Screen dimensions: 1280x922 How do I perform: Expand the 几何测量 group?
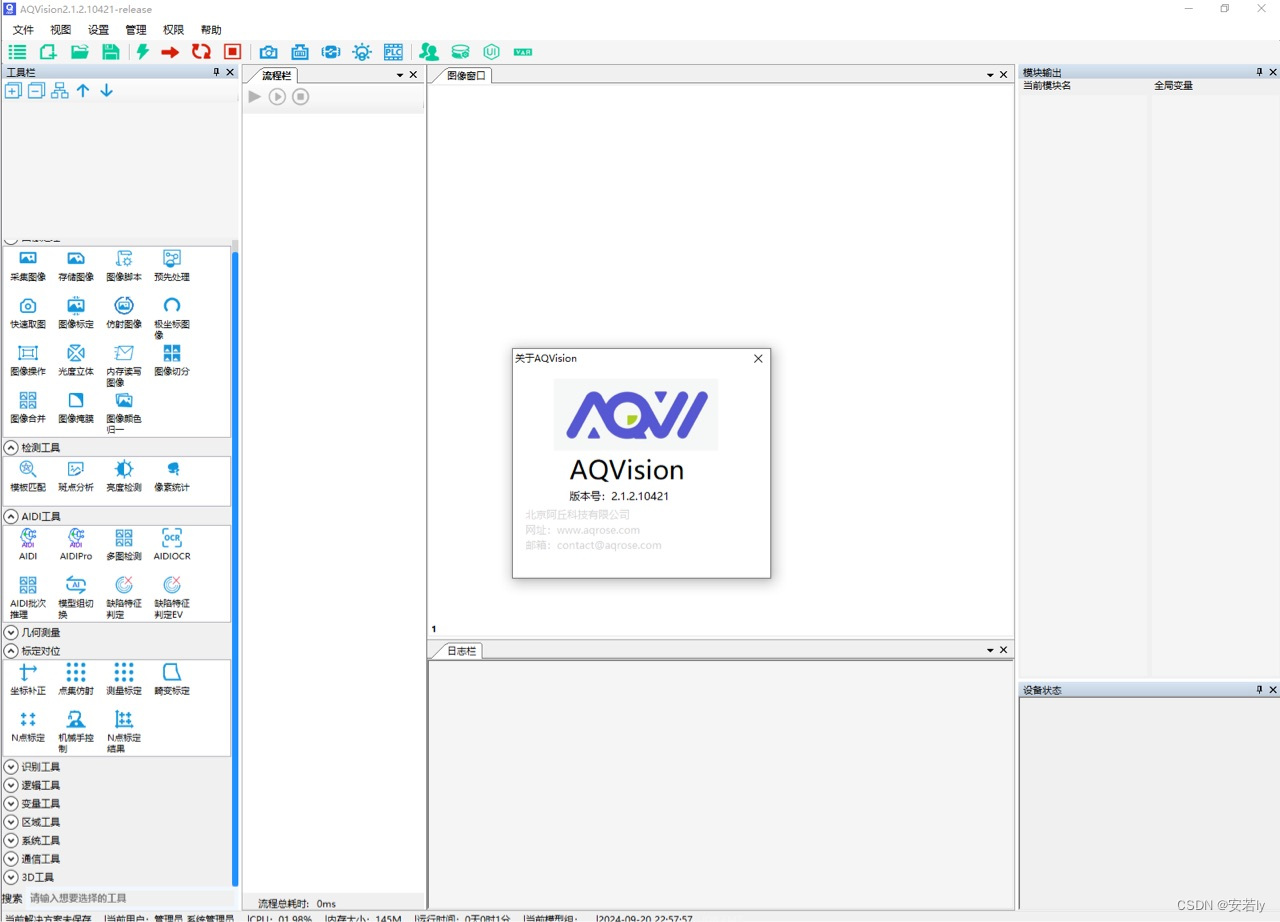coord(11,633)
